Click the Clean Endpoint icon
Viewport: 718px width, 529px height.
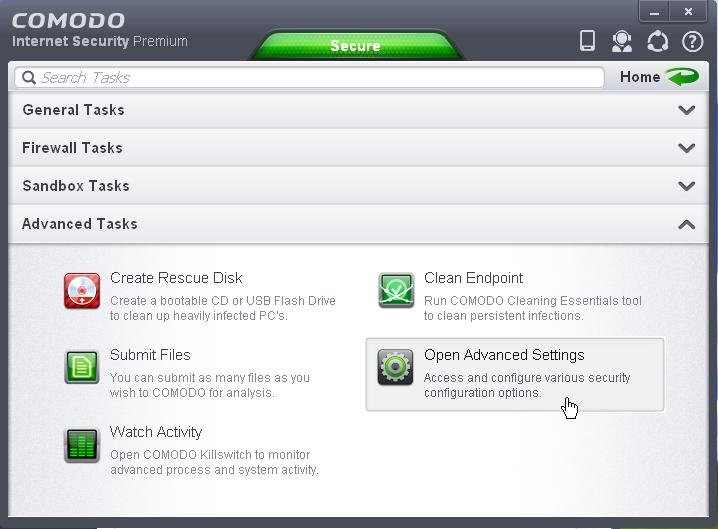396,290
